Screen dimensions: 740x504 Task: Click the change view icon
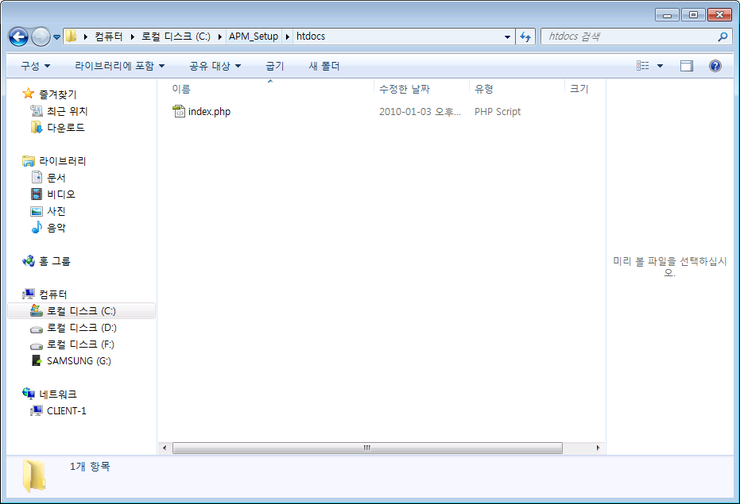(x=642, y=66)
